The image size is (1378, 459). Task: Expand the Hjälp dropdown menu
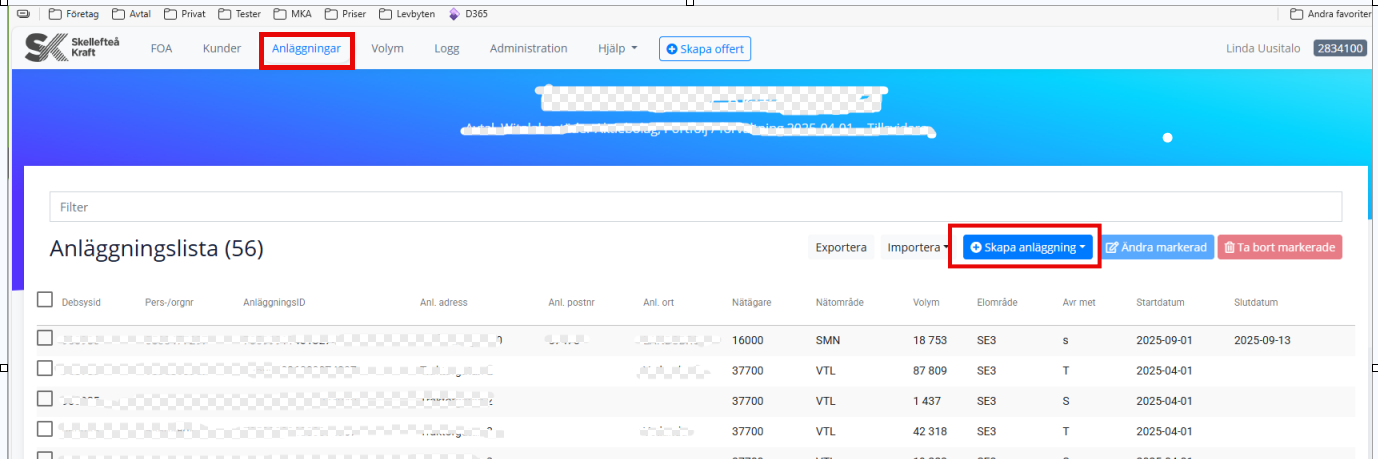click(617, 48)
